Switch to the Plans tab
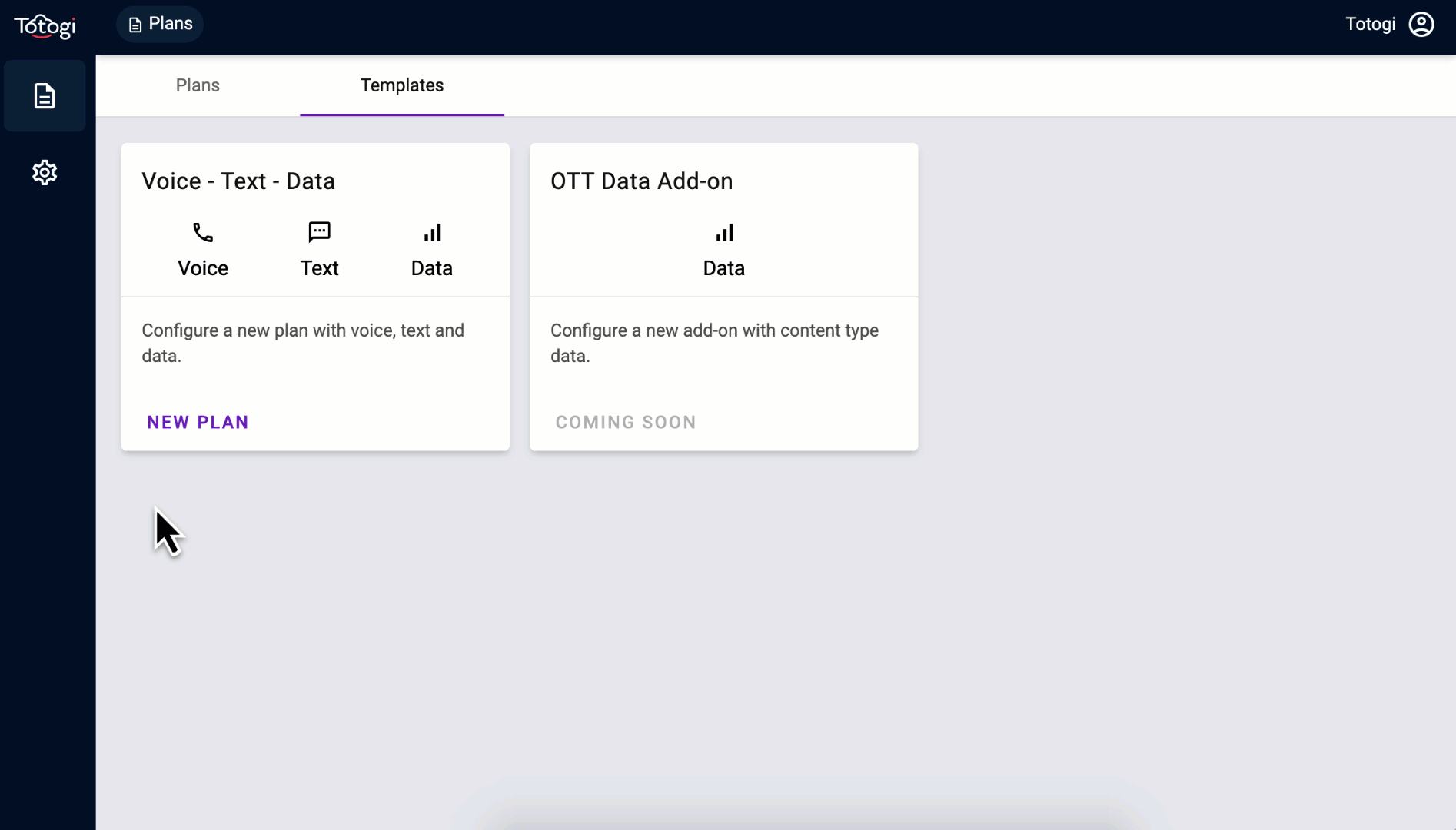 coord(198,85)
